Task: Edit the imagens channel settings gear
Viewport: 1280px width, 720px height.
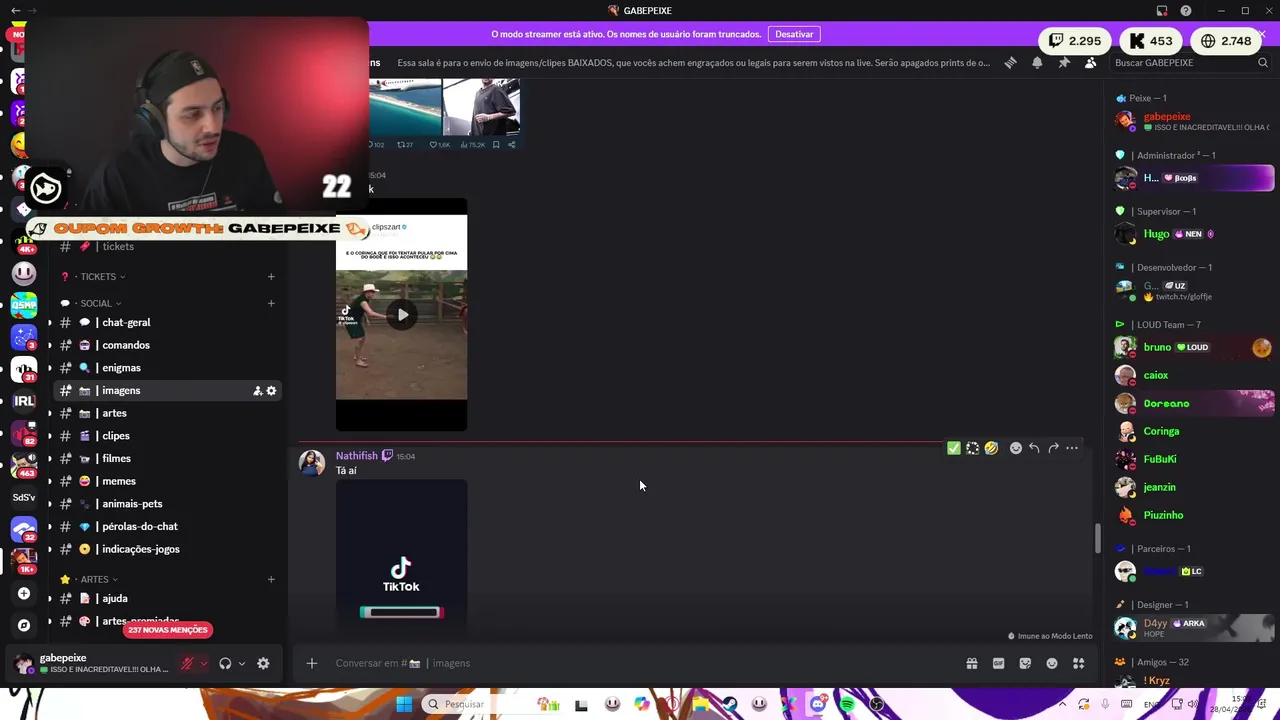Action: [x=271, y=391]
